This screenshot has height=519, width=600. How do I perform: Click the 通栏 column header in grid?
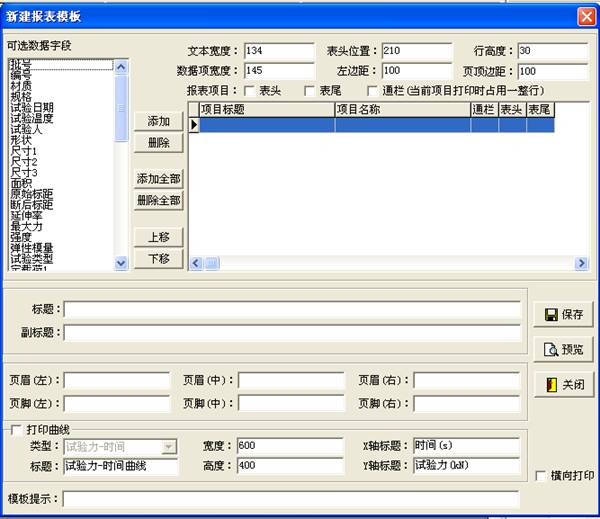(x=484, y=110)
